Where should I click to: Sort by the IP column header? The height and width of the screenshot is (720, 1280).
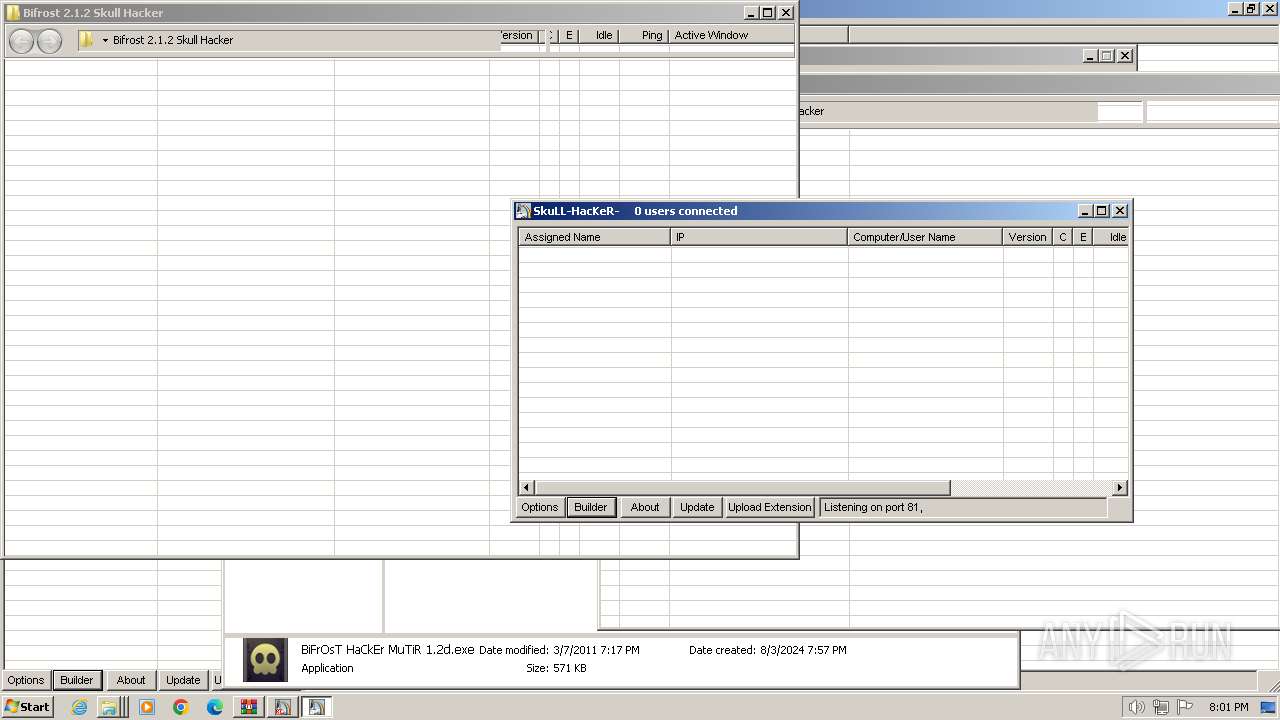pyautogui.click(x=759, y=237)
